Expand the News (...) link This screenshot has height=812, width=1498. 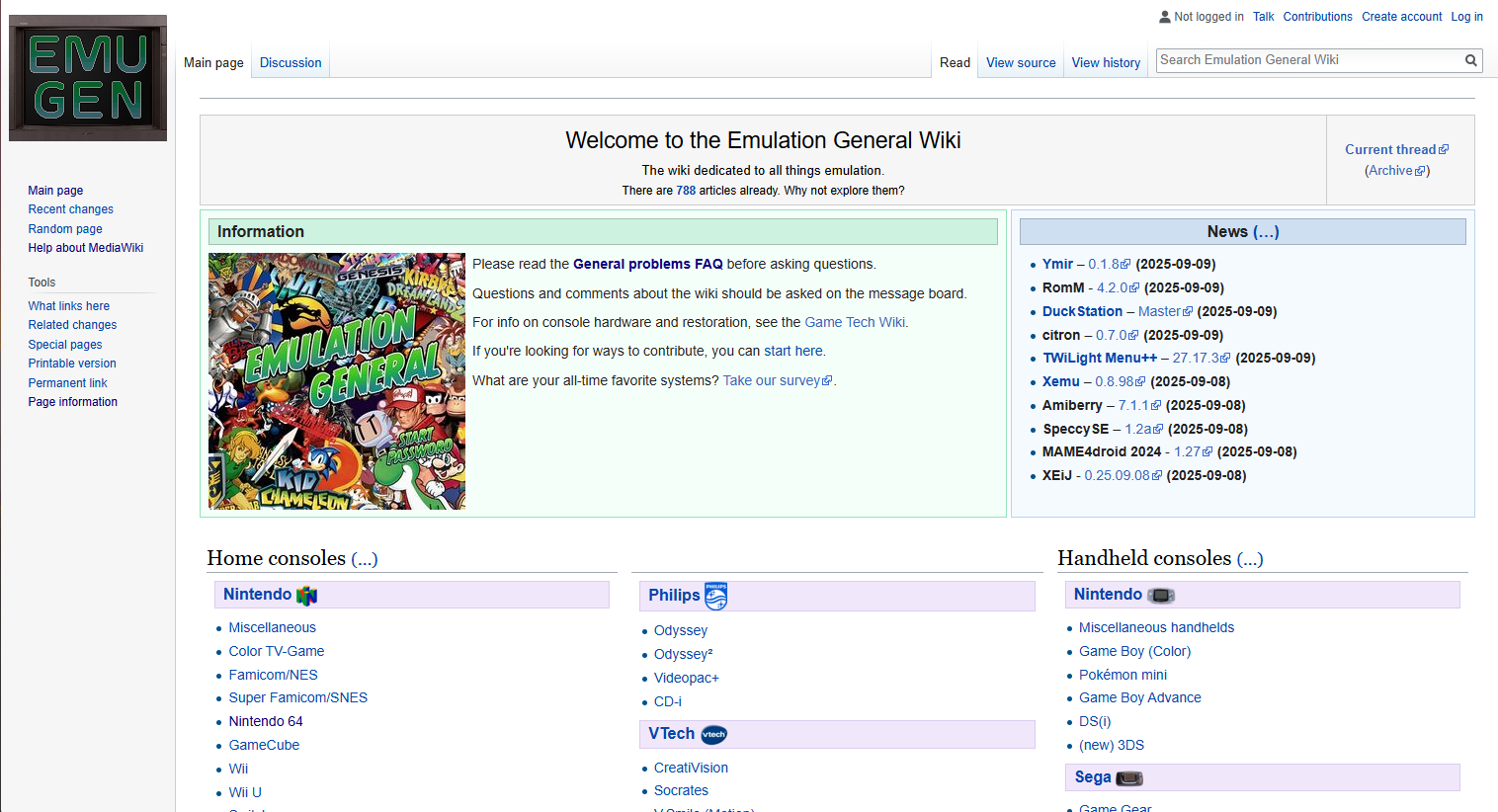point(1266,231)
